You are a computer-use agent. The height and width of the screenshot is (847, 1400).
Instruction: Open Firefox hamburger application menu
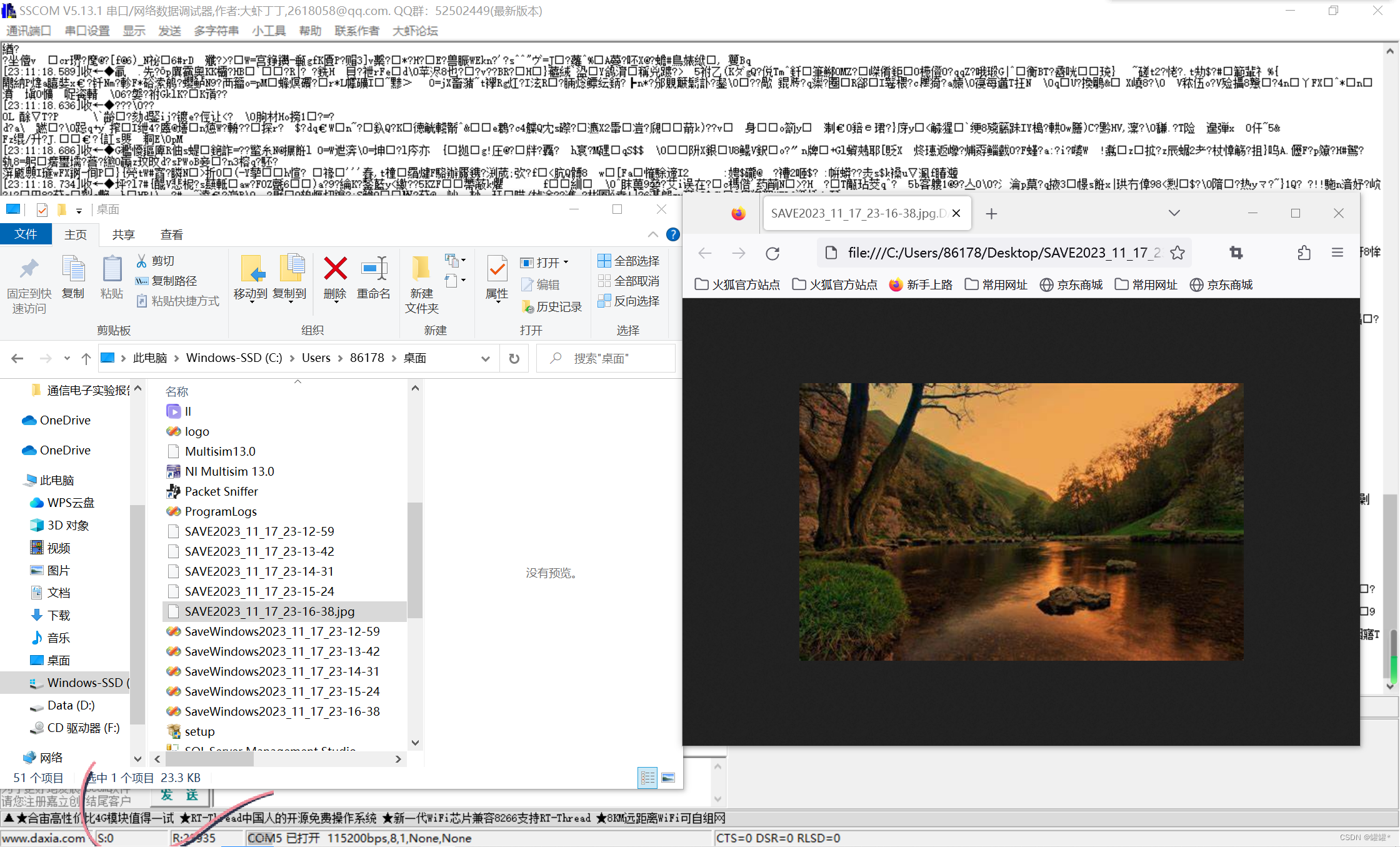(x=1337, y=253)
